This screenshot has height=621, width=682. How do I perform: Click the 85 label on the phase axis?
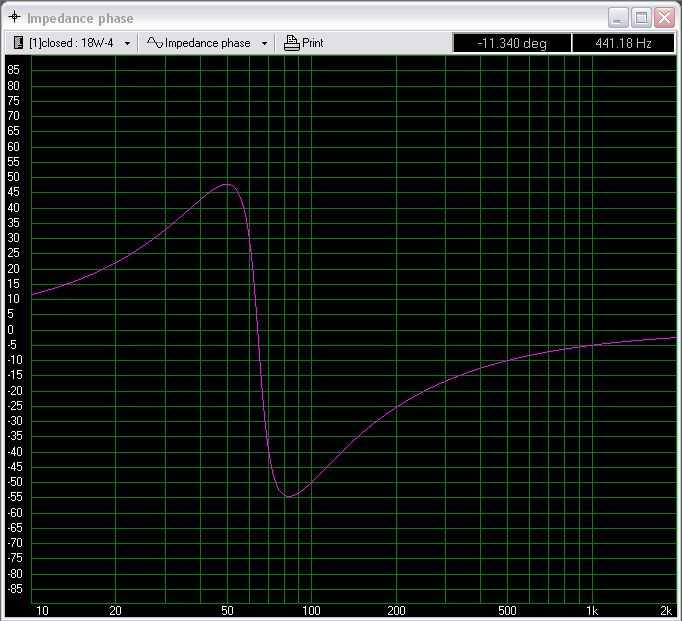point(13,69)
